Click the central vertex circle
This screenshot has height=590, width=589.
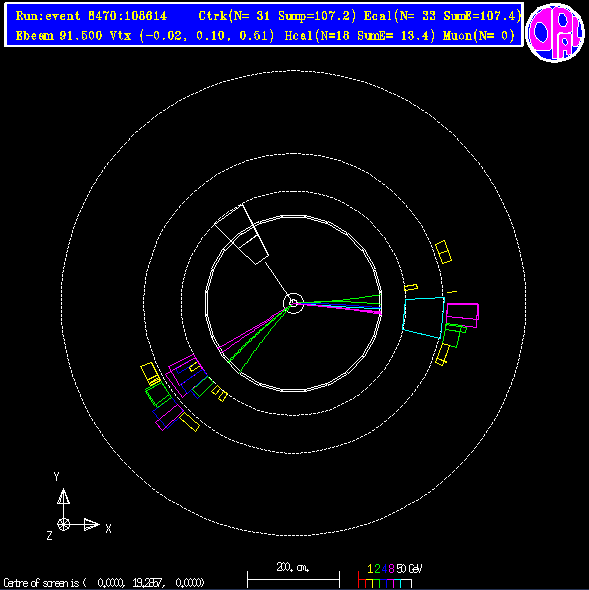point(293,303)
